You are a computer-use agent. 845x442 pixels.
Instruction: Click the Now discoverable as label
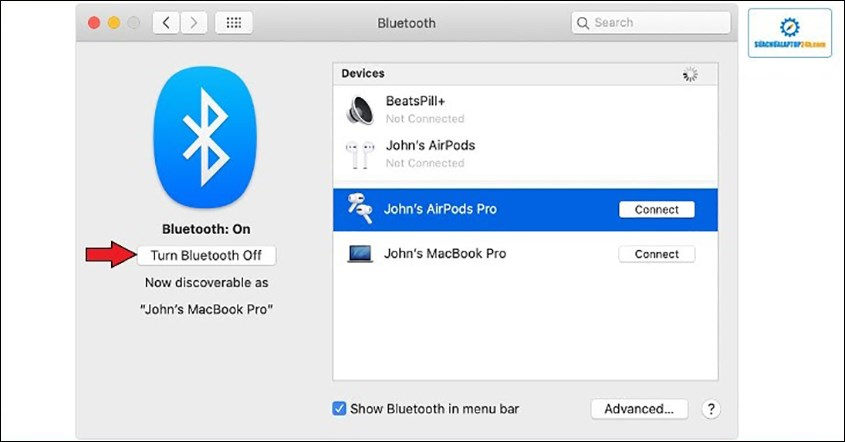pyautogui.click(x=206, y=282)
